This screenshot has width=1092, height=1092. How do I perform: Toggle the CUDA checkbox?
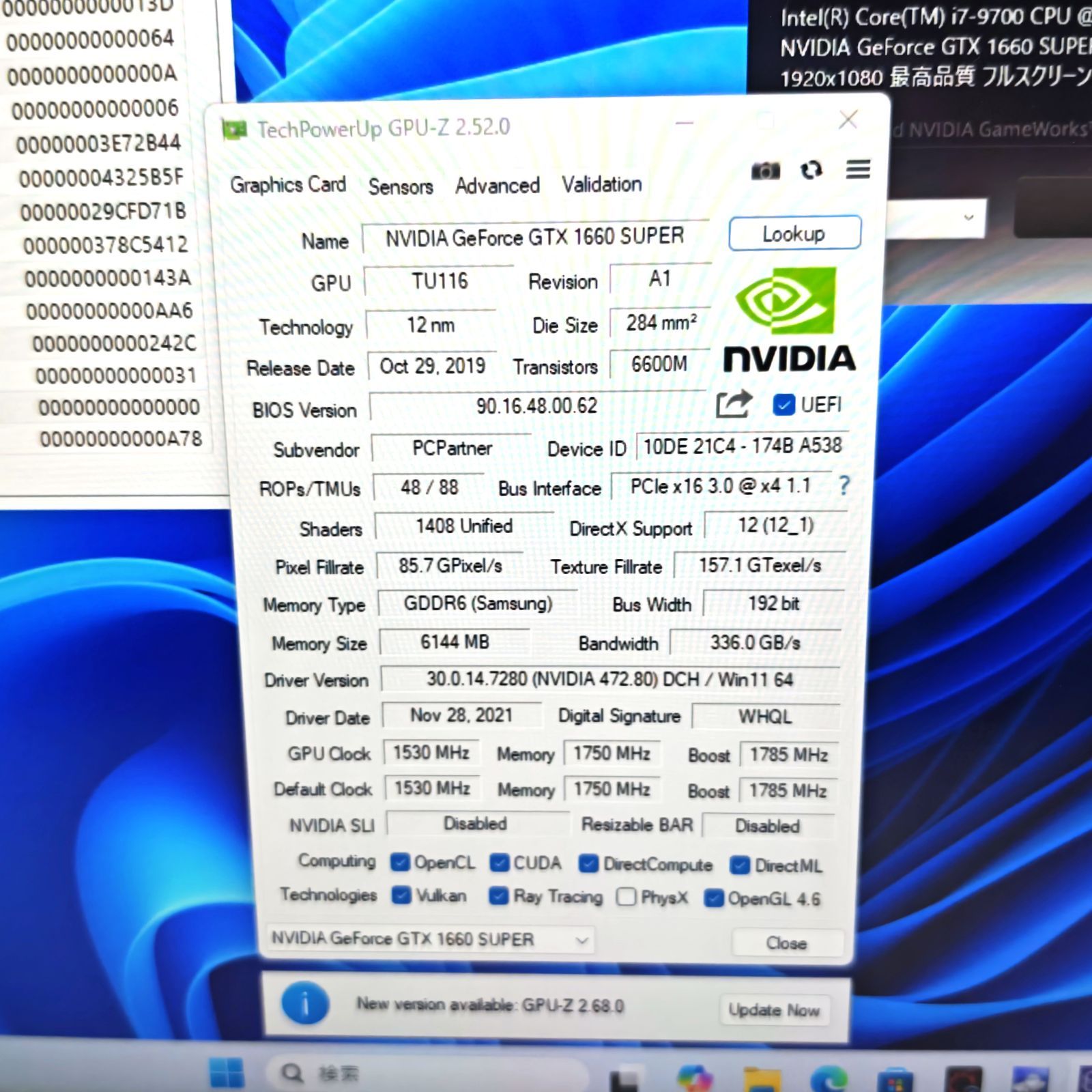[500, 863]
